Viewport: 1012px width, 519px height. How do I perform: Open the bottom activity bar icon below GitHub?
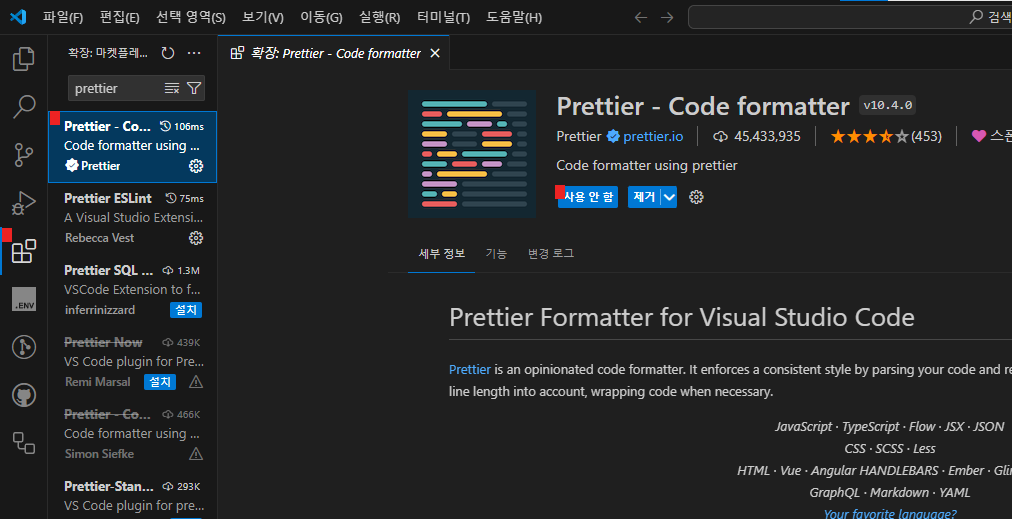tap(24, 443)
